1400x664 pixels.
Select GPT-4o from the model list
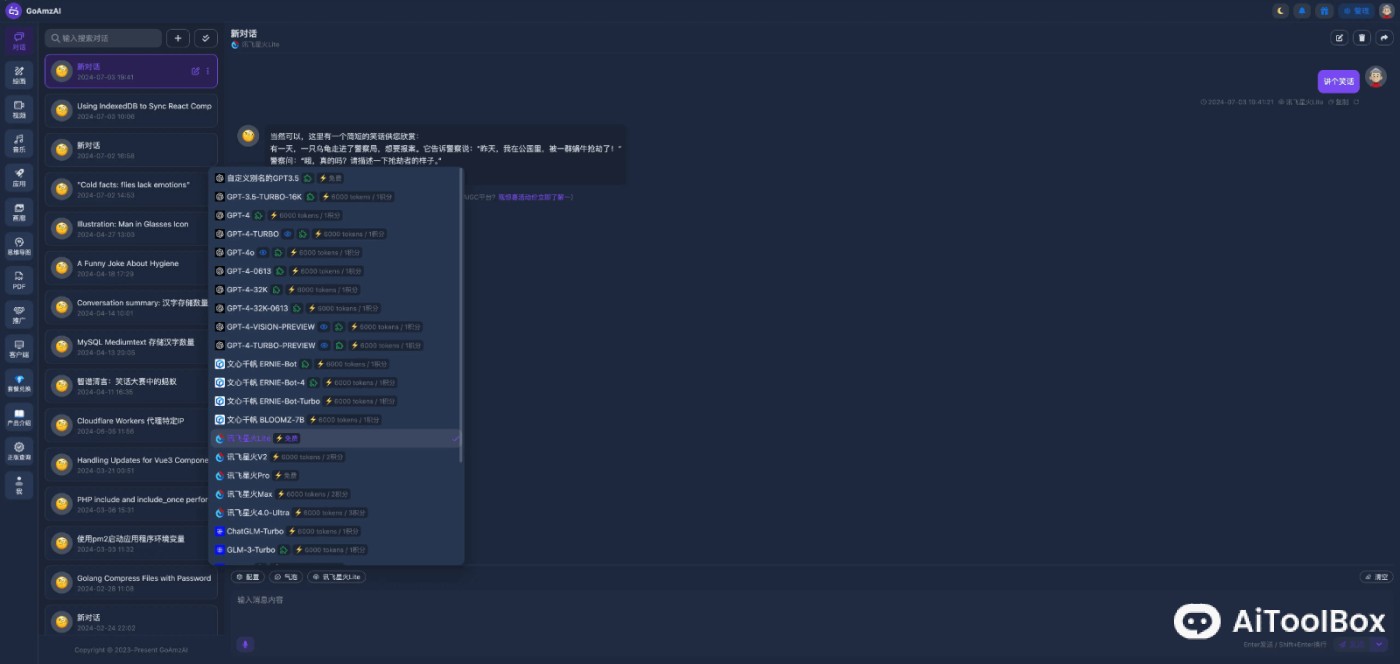[240, 252]
